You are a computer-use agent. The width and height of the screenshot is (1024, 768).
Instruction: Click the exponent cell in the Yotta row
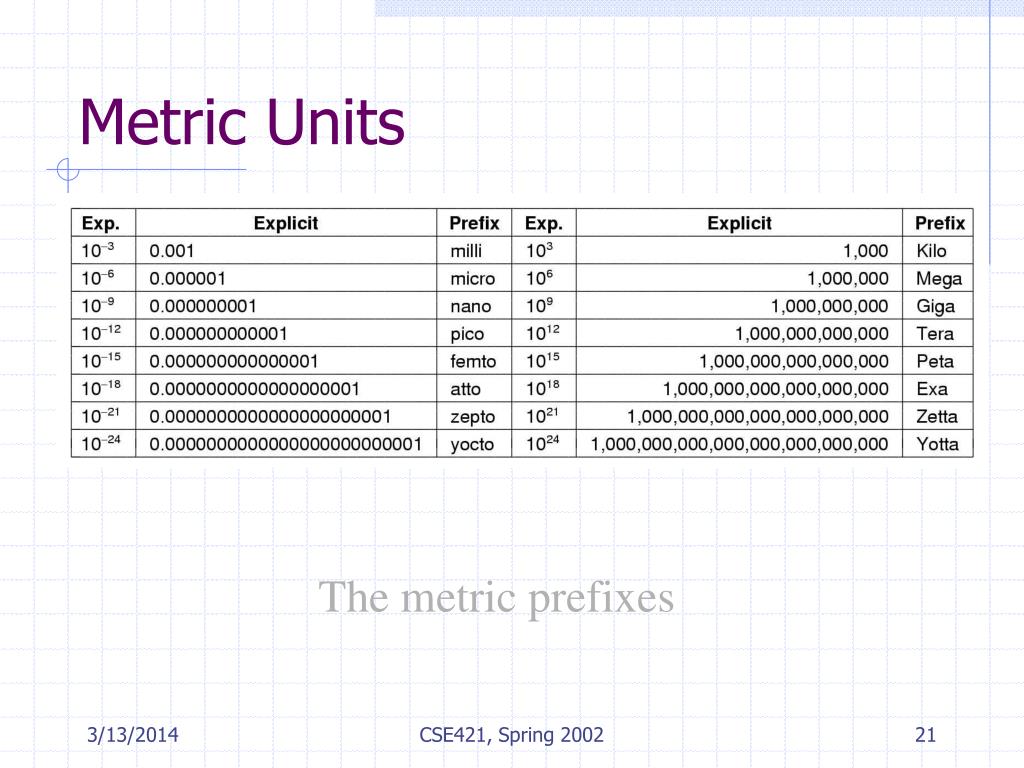[544, 443]
